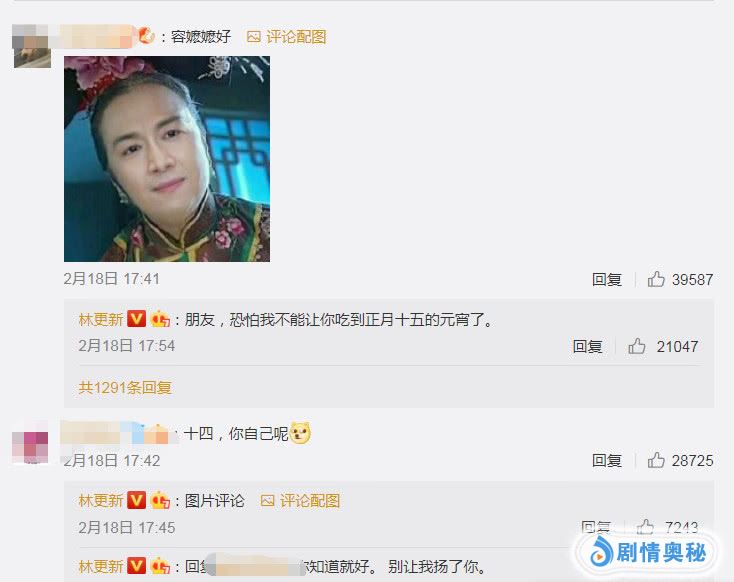This screenshot has width=734, height=582.
Task: Expand all 共1291条回复 replies
Action: 125,387
